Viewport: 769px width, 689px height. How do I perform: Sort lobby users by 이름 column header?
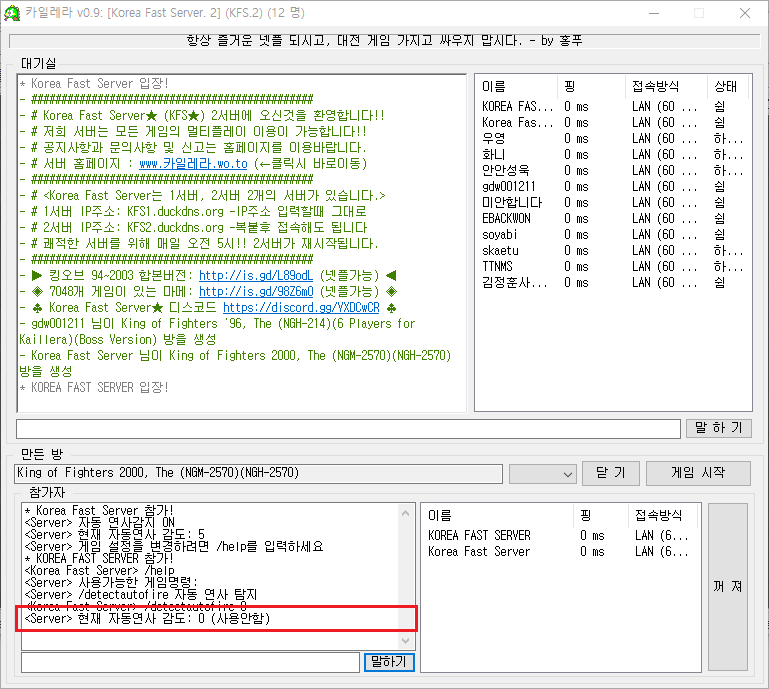pyautogui.click(x=516, y=87)
